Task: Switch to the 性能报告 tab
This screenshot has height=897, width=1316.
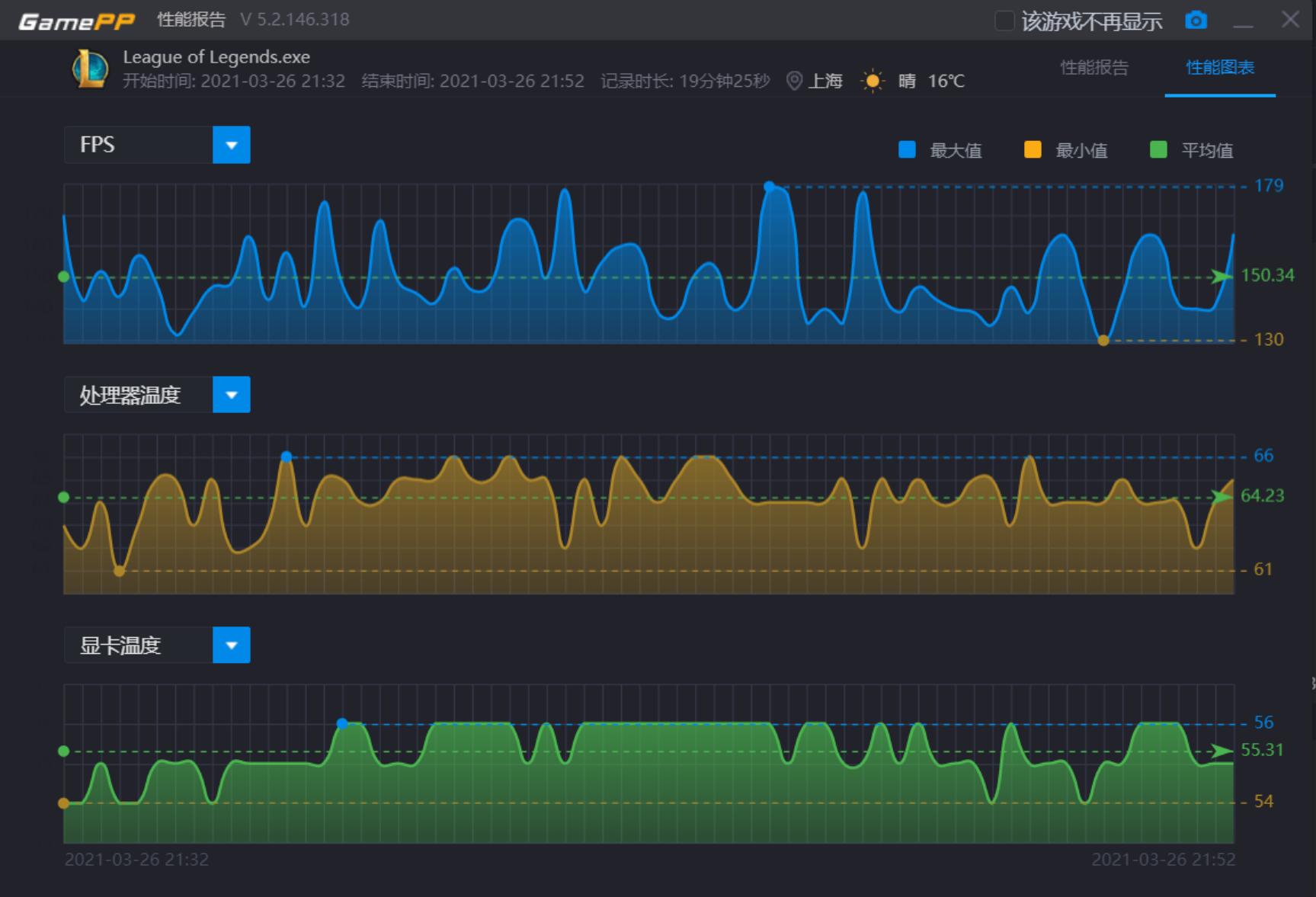Action: coord(1093,68)
